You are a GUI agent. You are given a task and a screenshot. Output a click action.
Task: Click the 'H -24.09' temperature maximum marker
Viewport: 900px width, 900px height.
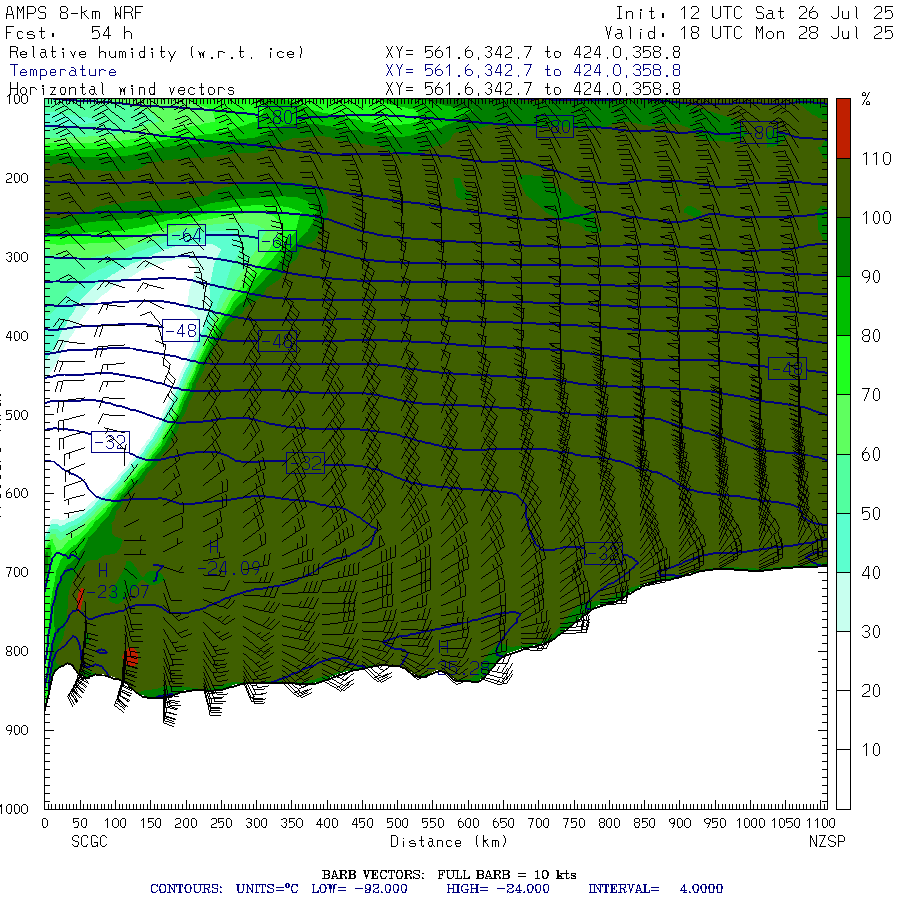click(x=228, y=558)
